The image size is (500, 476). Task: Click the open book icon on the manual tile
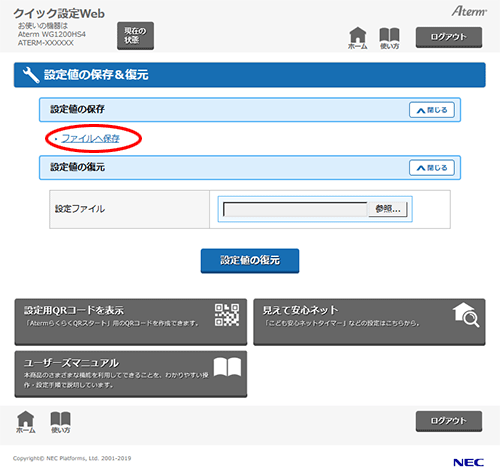pyautogui.click(x=227, y=367)
